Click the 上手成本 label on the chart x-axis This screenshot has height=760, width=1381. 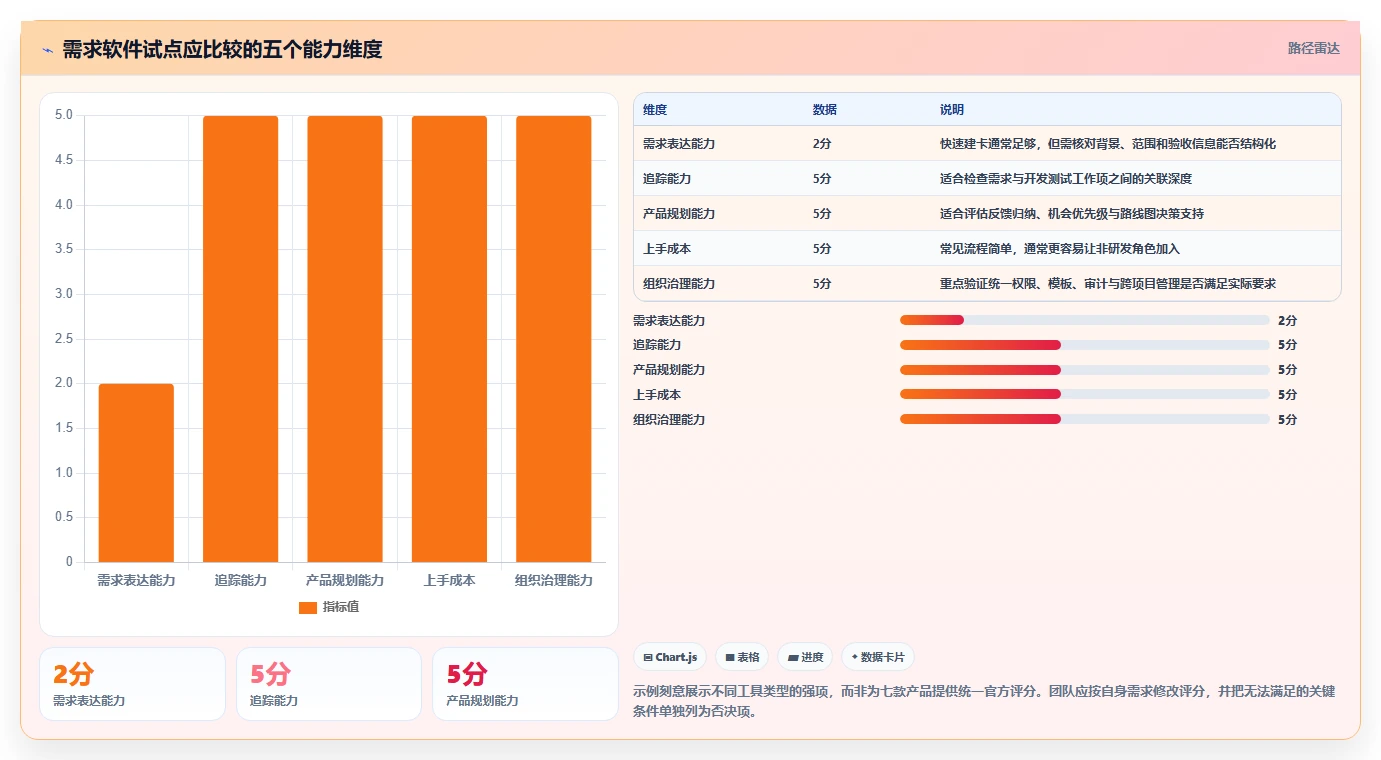point(449,581)
